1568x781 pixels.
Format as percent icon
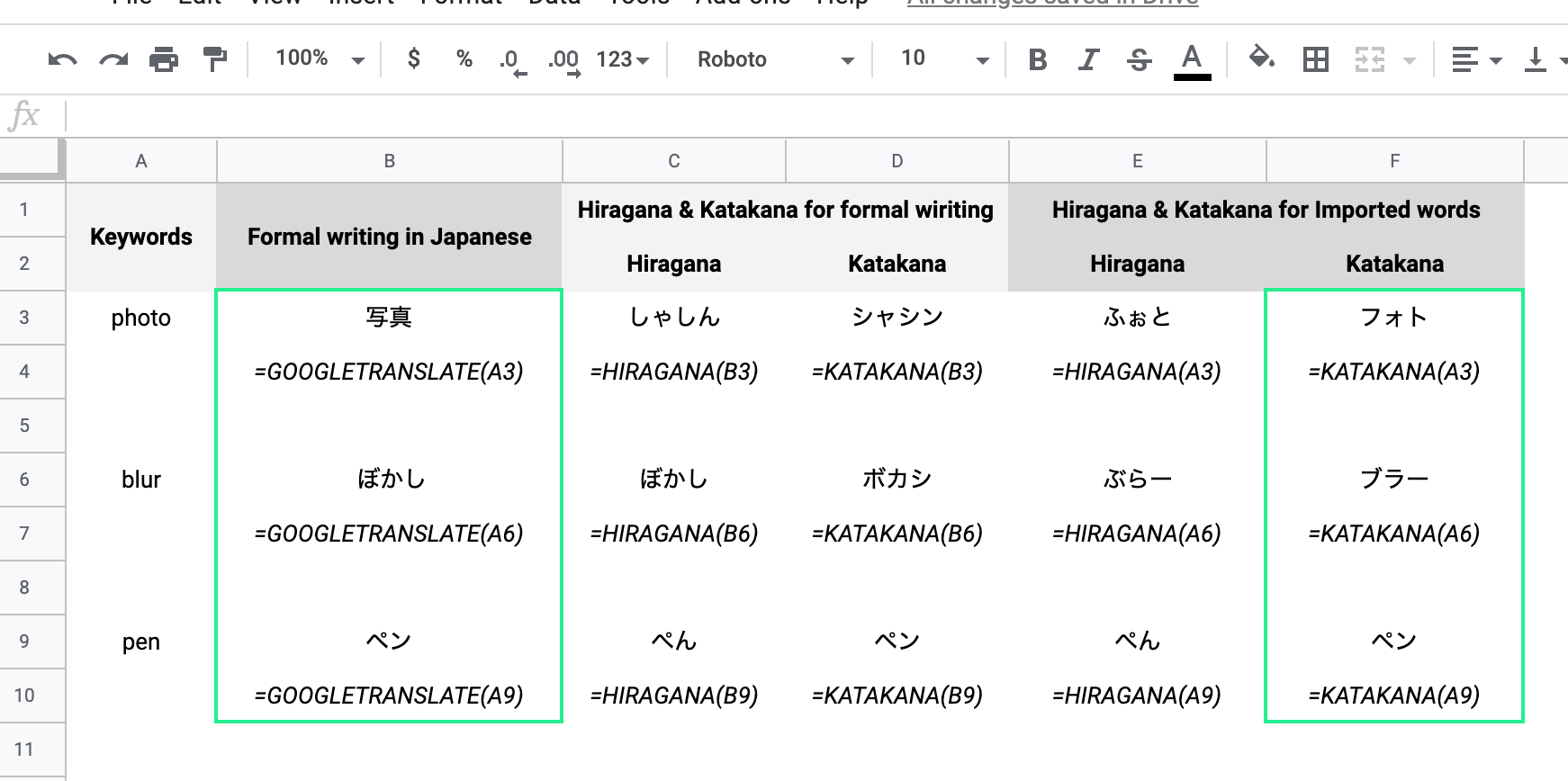coord(464,59)
